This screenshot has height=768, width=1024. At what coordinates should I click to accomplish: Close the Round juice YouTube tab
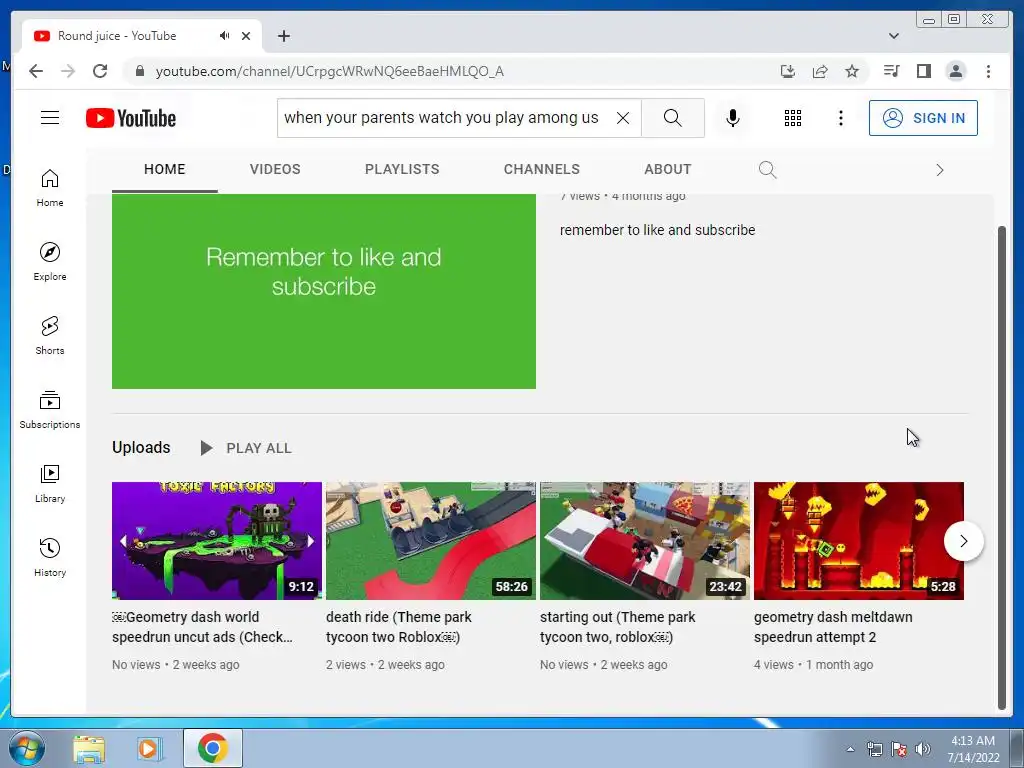click(246, 36)
